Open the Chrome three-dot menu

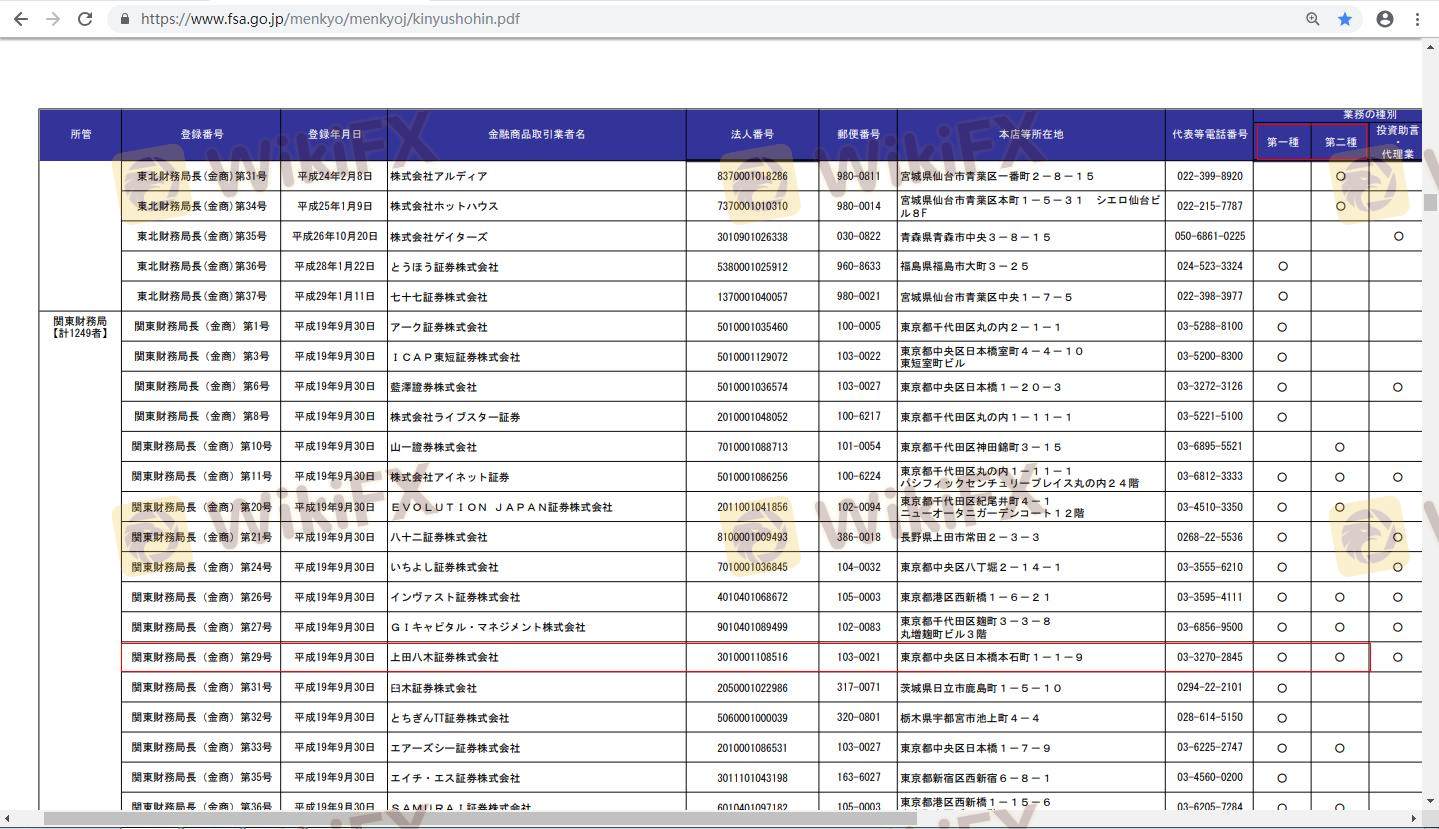pos(1417,19)
